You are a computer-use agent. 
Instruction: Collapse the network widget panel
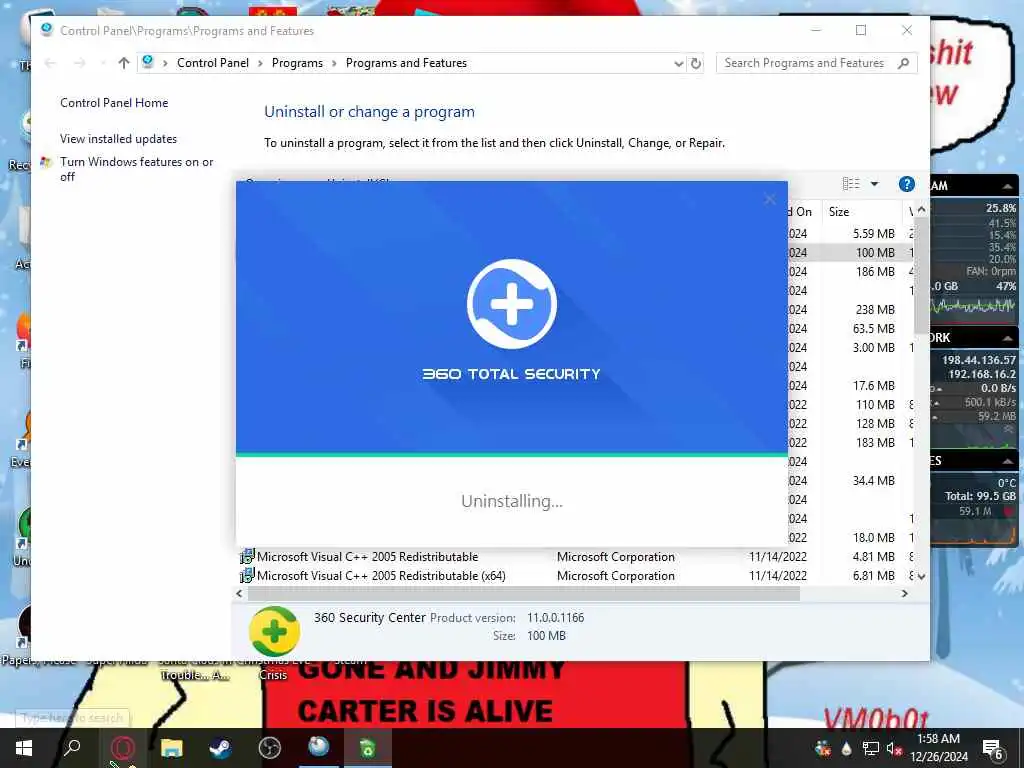pos(1008,338)
